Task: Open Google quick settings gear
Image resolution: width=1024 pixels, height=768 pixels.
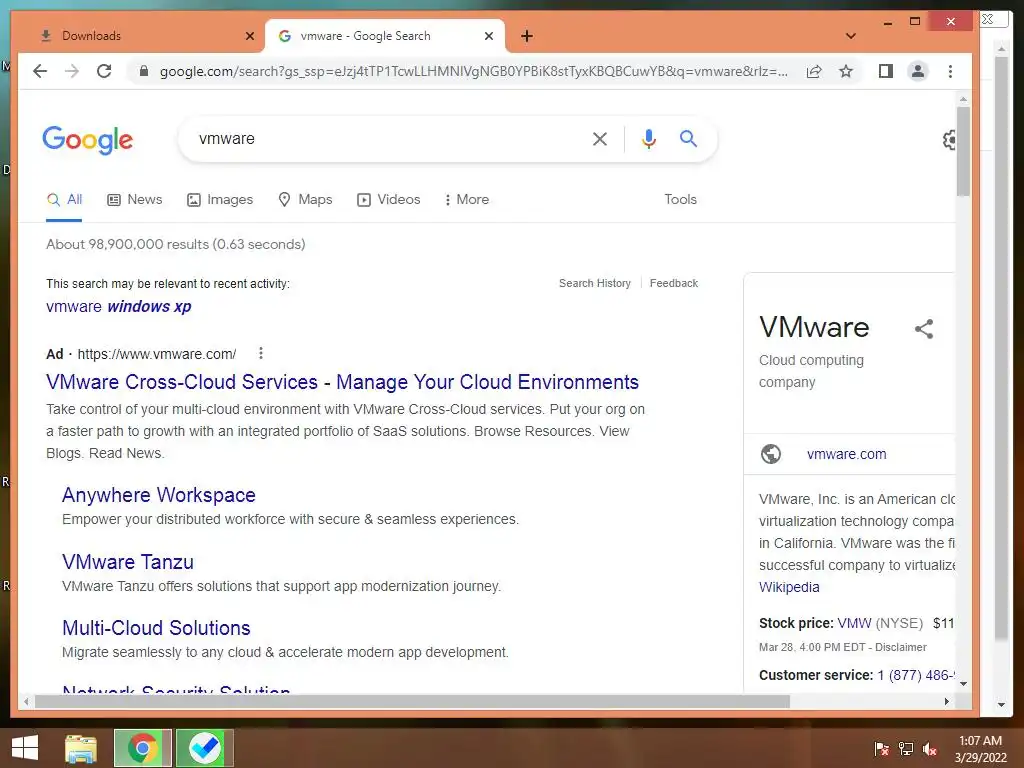Action: point(949,140)
